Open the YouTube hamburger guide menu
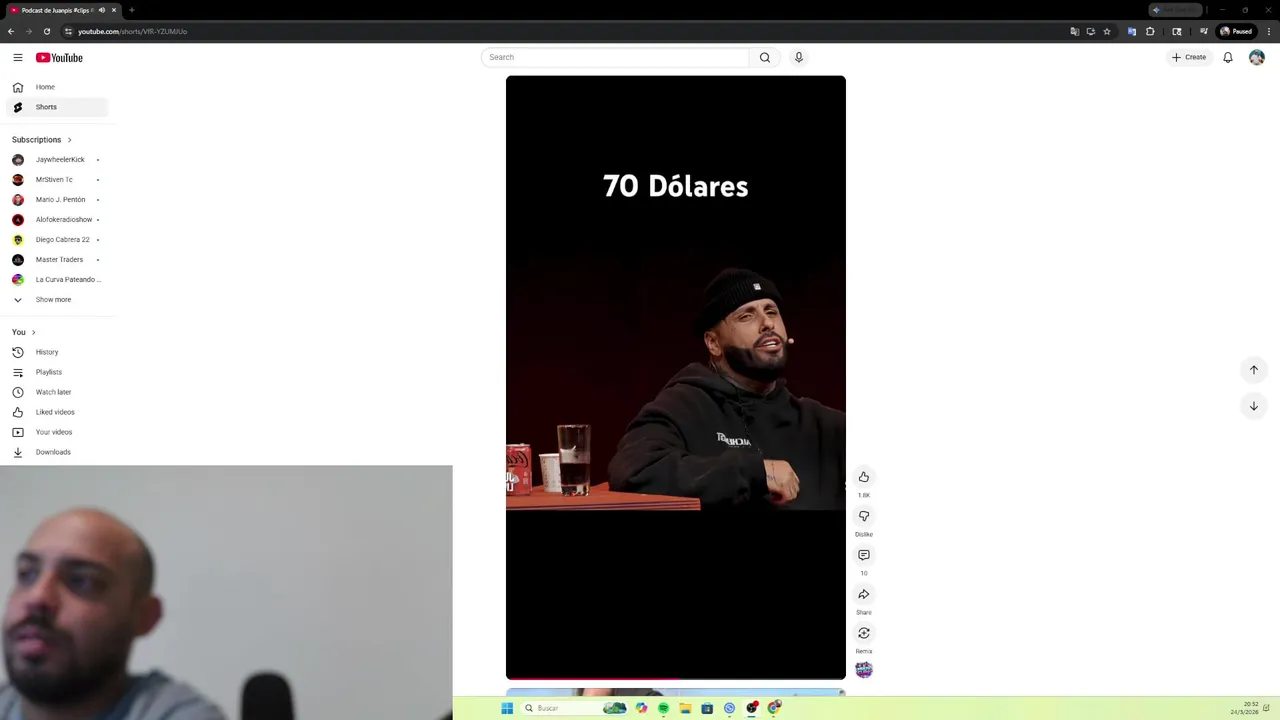1280x720 pixels. point(17,57)
